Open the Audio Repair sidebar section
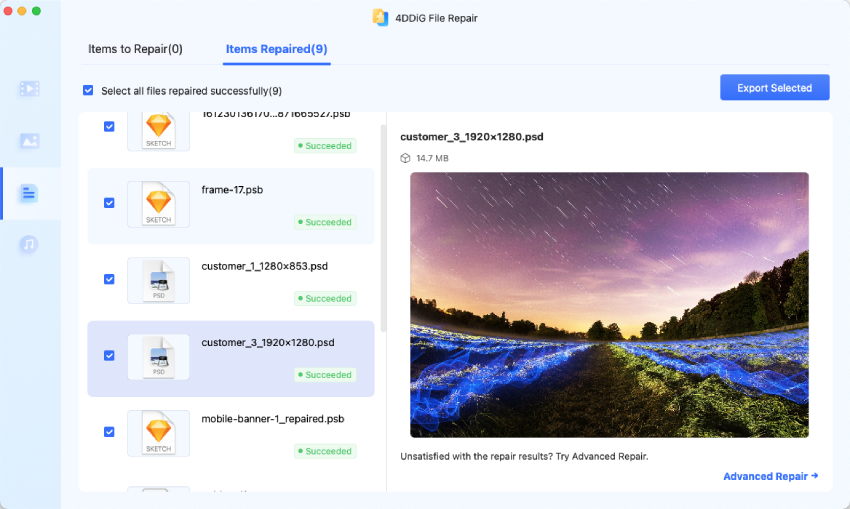 tap(29, 244)
